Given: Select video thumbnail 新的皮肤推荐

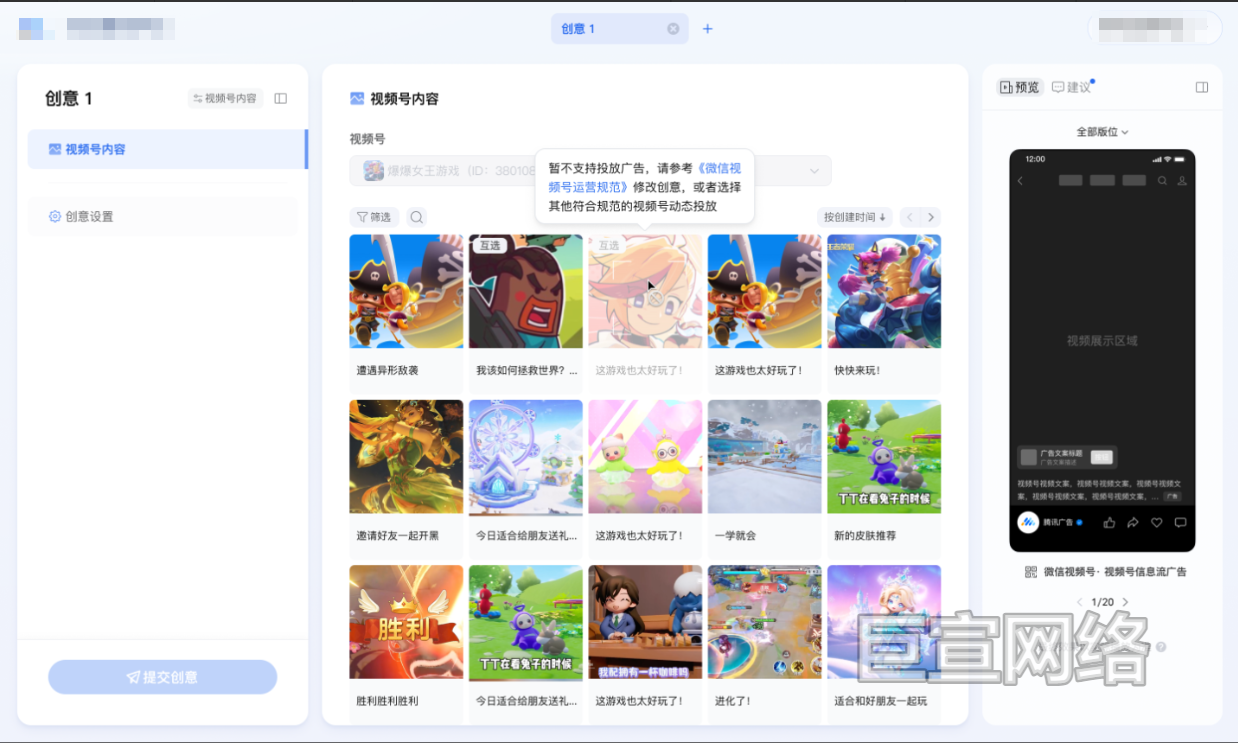Looking at the screenshot, I should pos(884,457).
